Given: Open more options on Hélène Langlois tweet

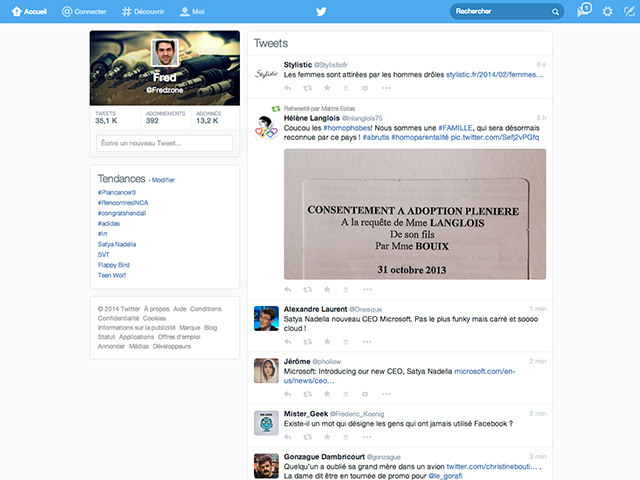Looking at the screenshot, I should click(x=367, y=290).
